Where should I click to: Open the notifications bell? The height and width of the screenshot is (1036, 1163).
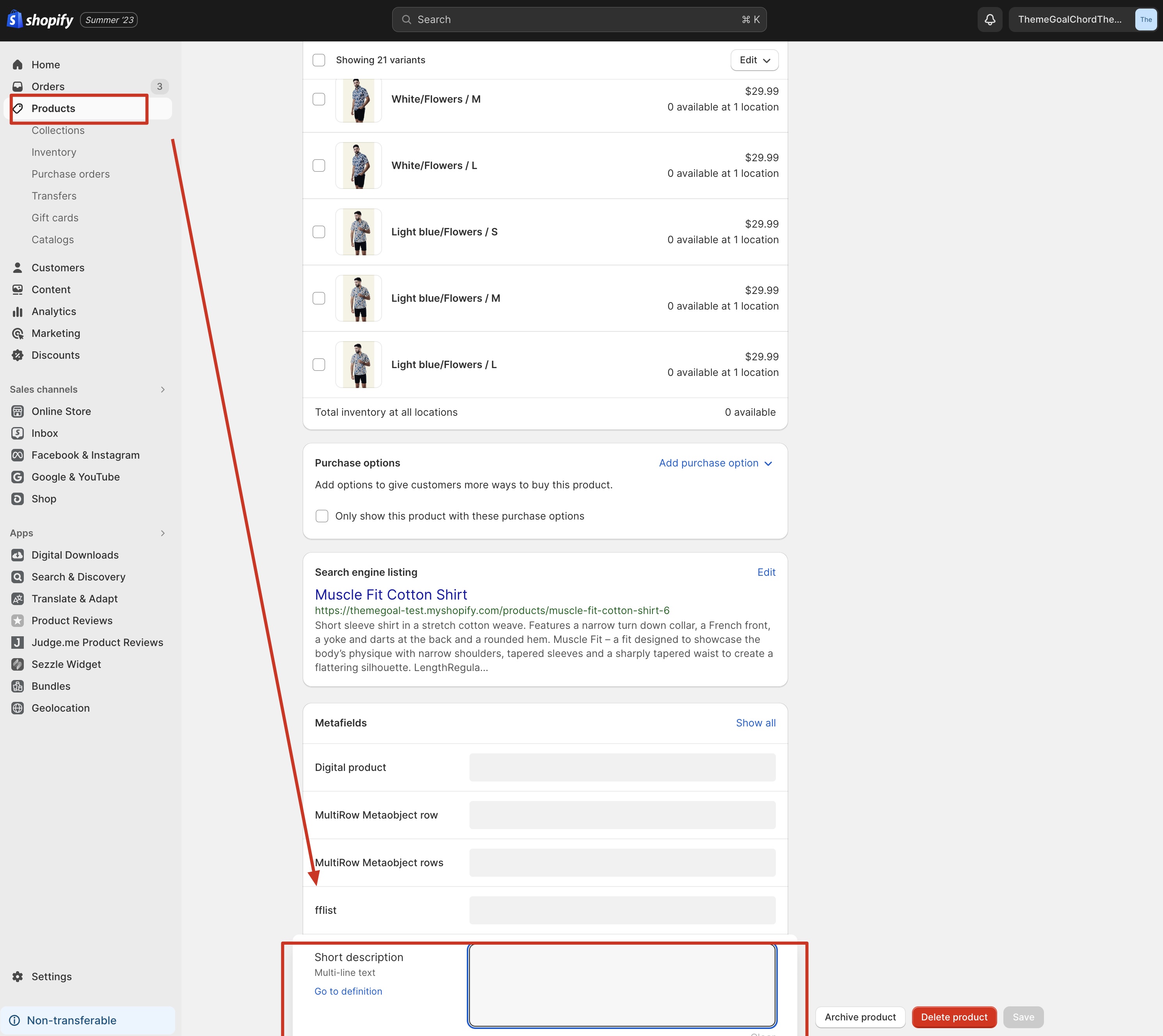tap(989, 20)
